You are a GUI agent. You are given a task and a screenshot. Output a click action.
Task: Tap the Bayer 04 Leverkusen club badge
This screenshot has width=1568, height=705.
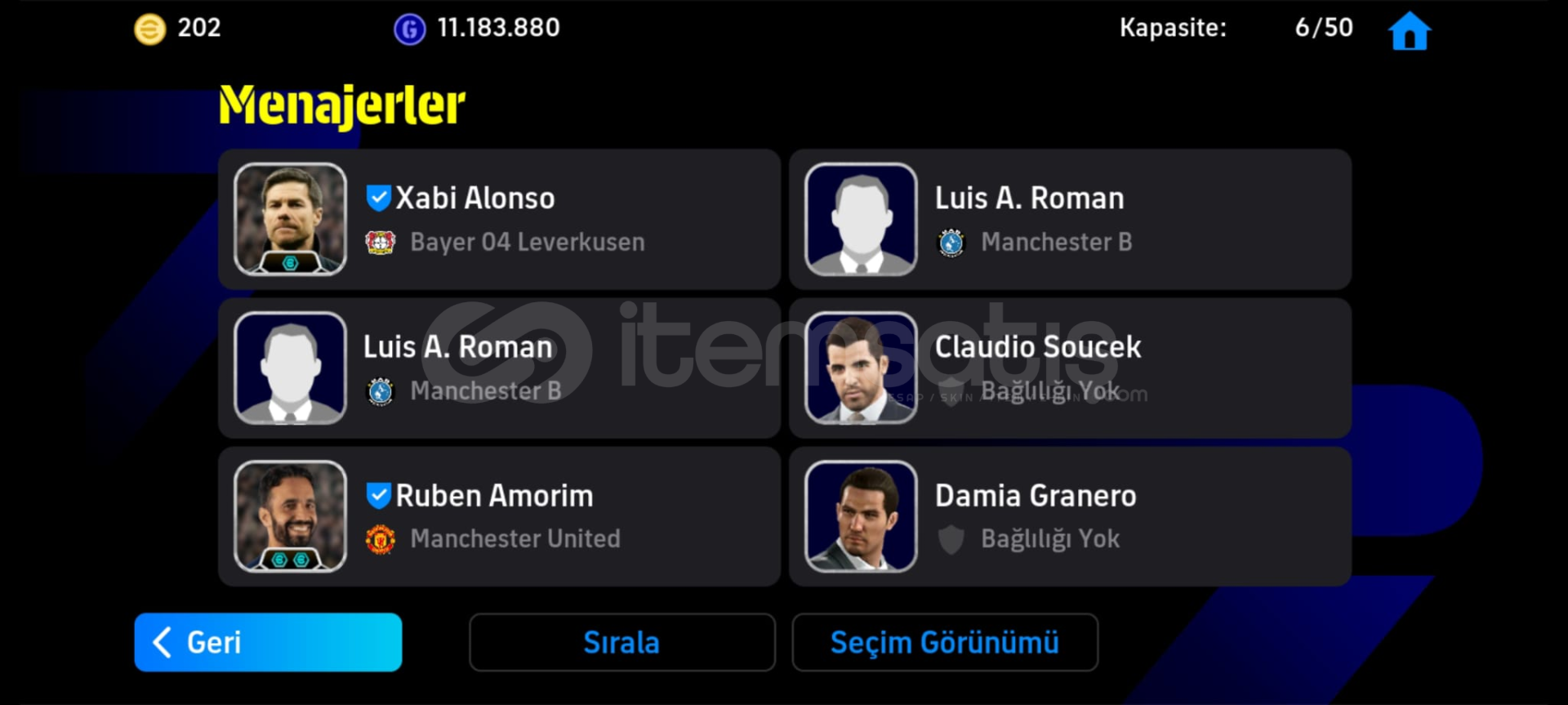(380, 243)
